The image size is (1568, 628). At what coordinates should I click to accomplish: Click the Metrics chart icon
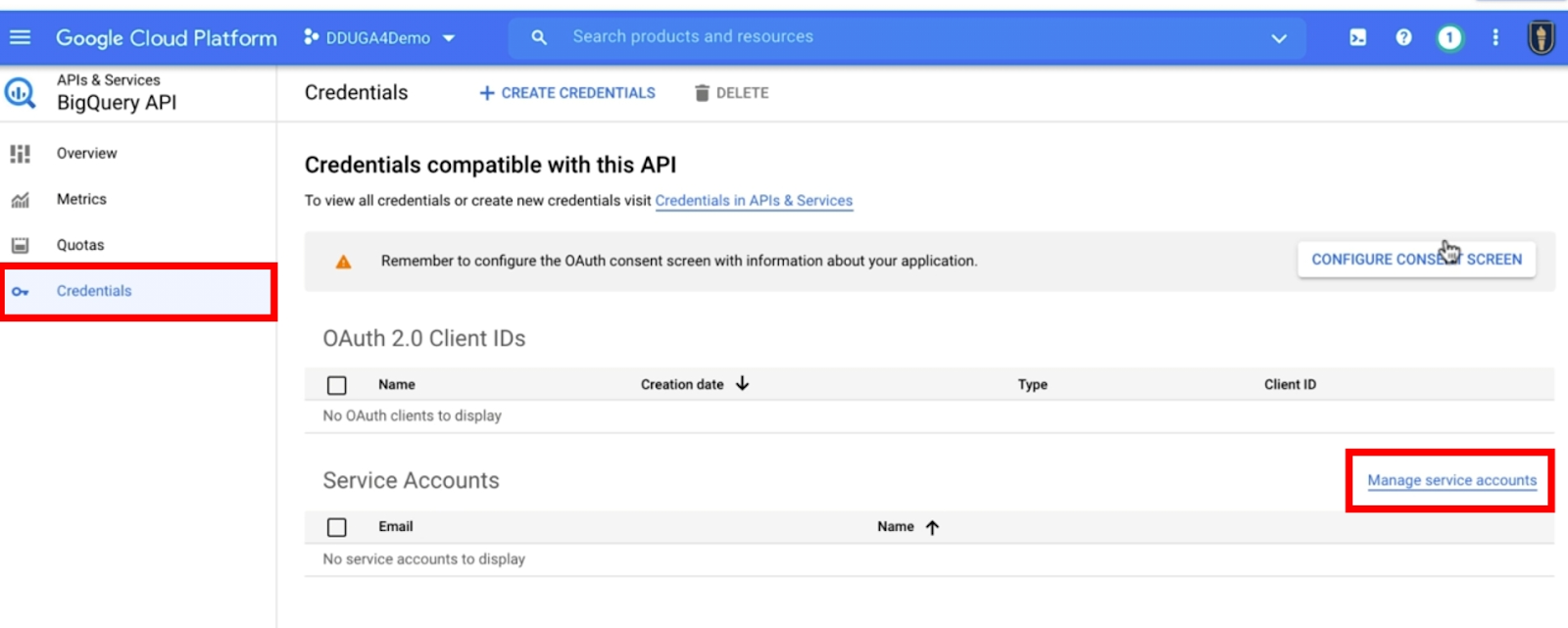(x=21, y=200)
